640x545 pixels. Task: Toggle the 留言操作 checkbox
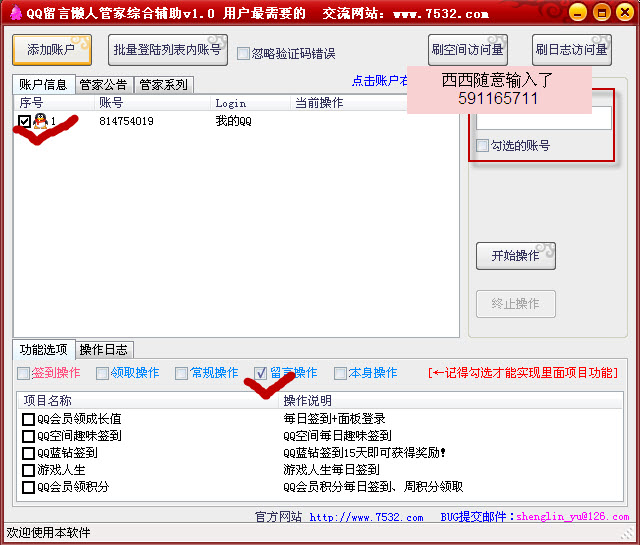coord(261,373)
